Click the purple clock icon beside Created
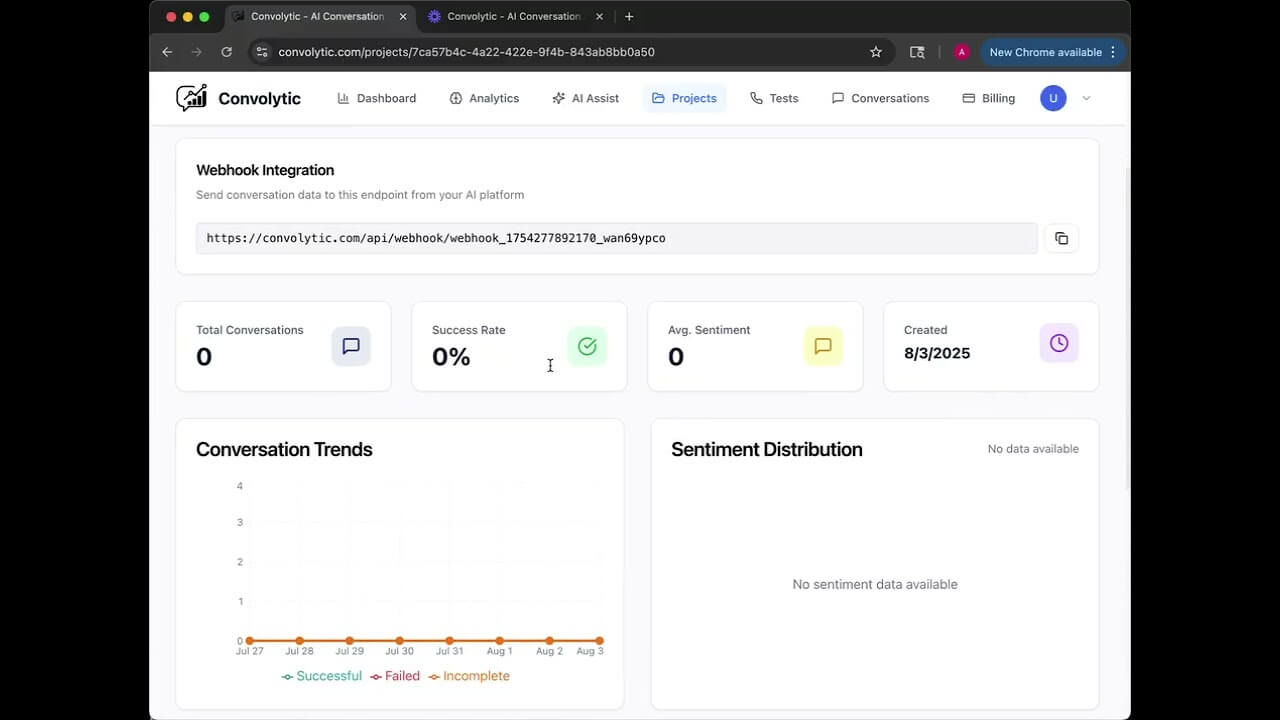1280x720 pixels. coord(1059,343)
